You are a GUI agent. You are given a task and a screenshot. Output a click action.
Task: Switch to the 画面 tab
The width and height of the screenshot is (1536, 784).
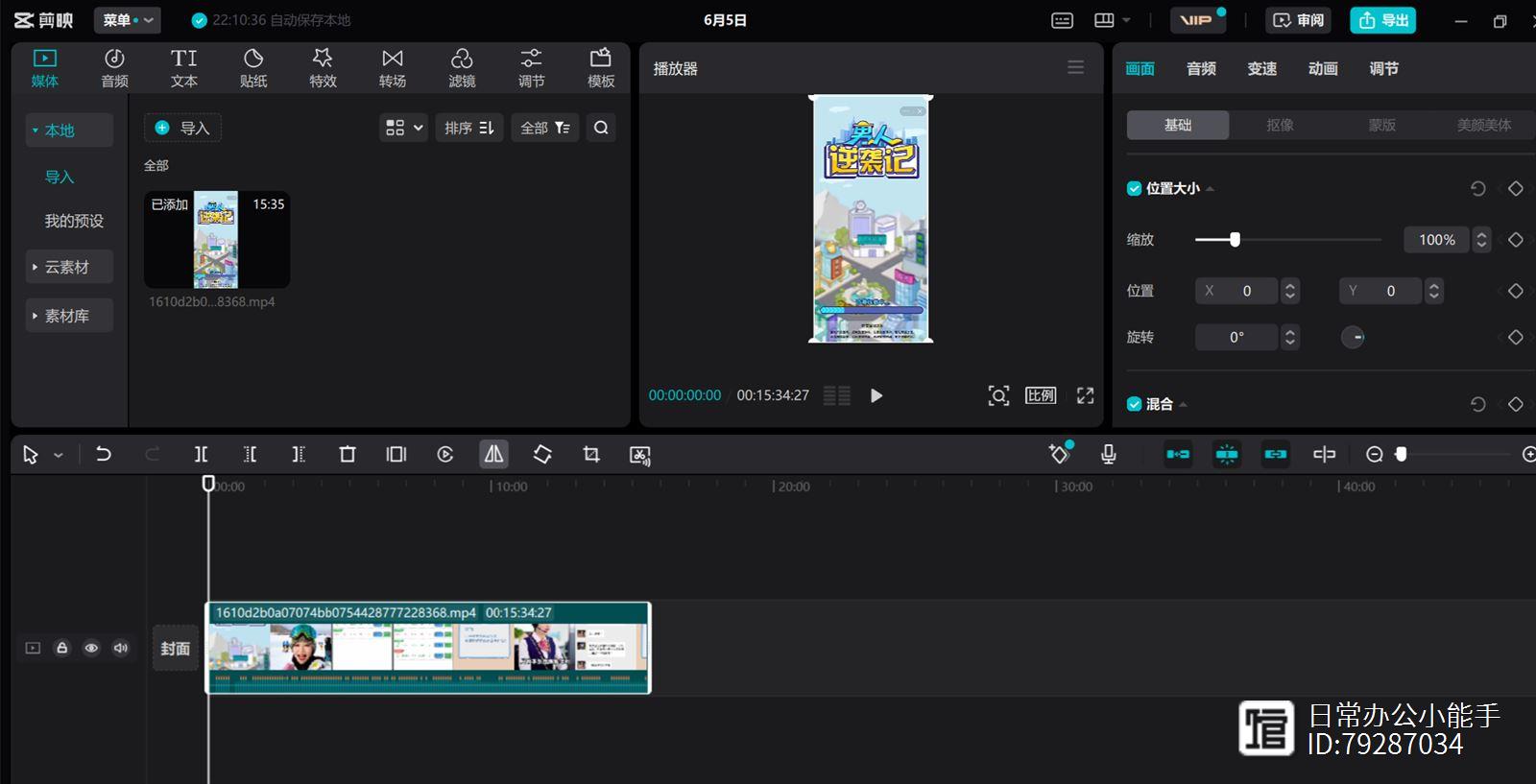[x=1140, y=68]
